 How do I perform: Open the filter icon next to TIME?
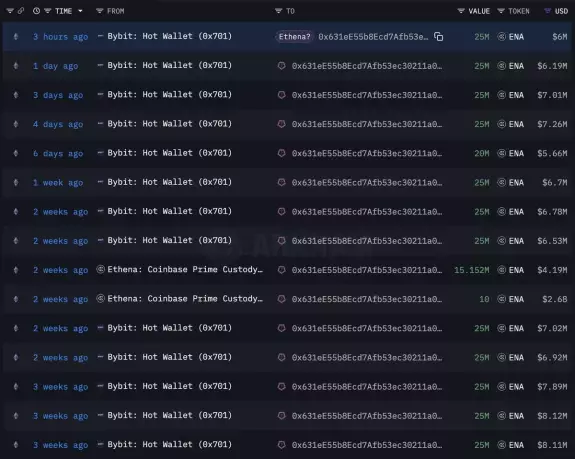point(47,11)
